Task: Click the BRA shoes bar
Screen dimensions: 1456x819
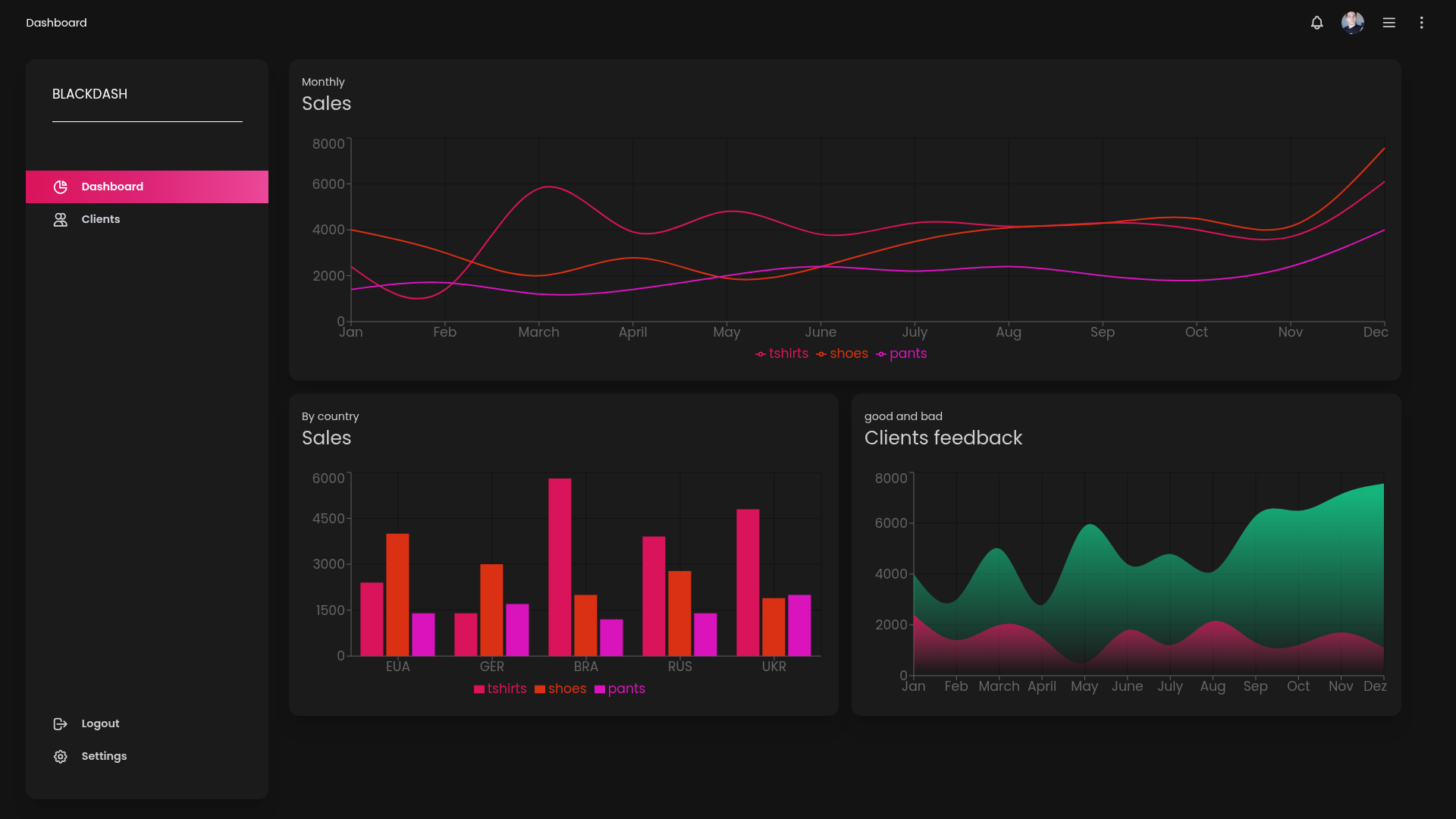Action: 585,626
